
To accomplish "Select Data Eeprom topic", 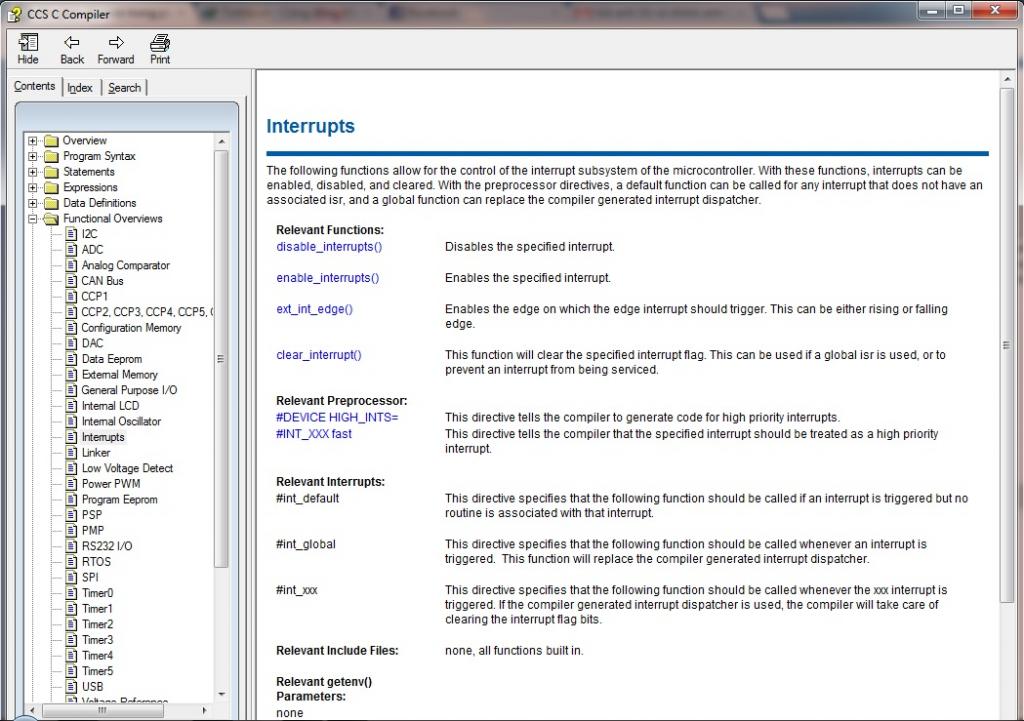I will click(112, 359).
